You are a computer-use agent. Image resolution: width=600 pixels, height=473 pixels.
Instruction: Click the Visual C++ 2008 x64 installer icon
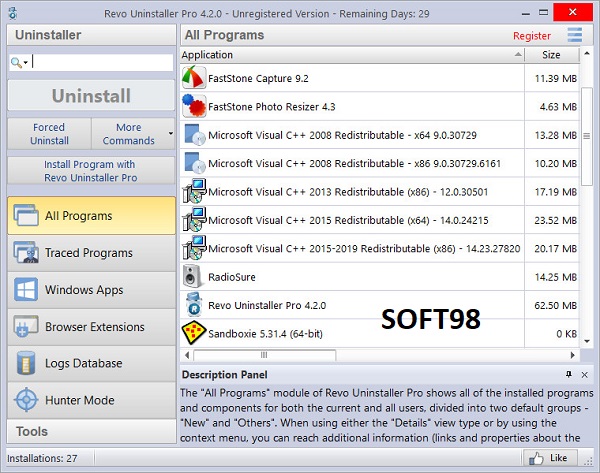click(x=194, y=135)
